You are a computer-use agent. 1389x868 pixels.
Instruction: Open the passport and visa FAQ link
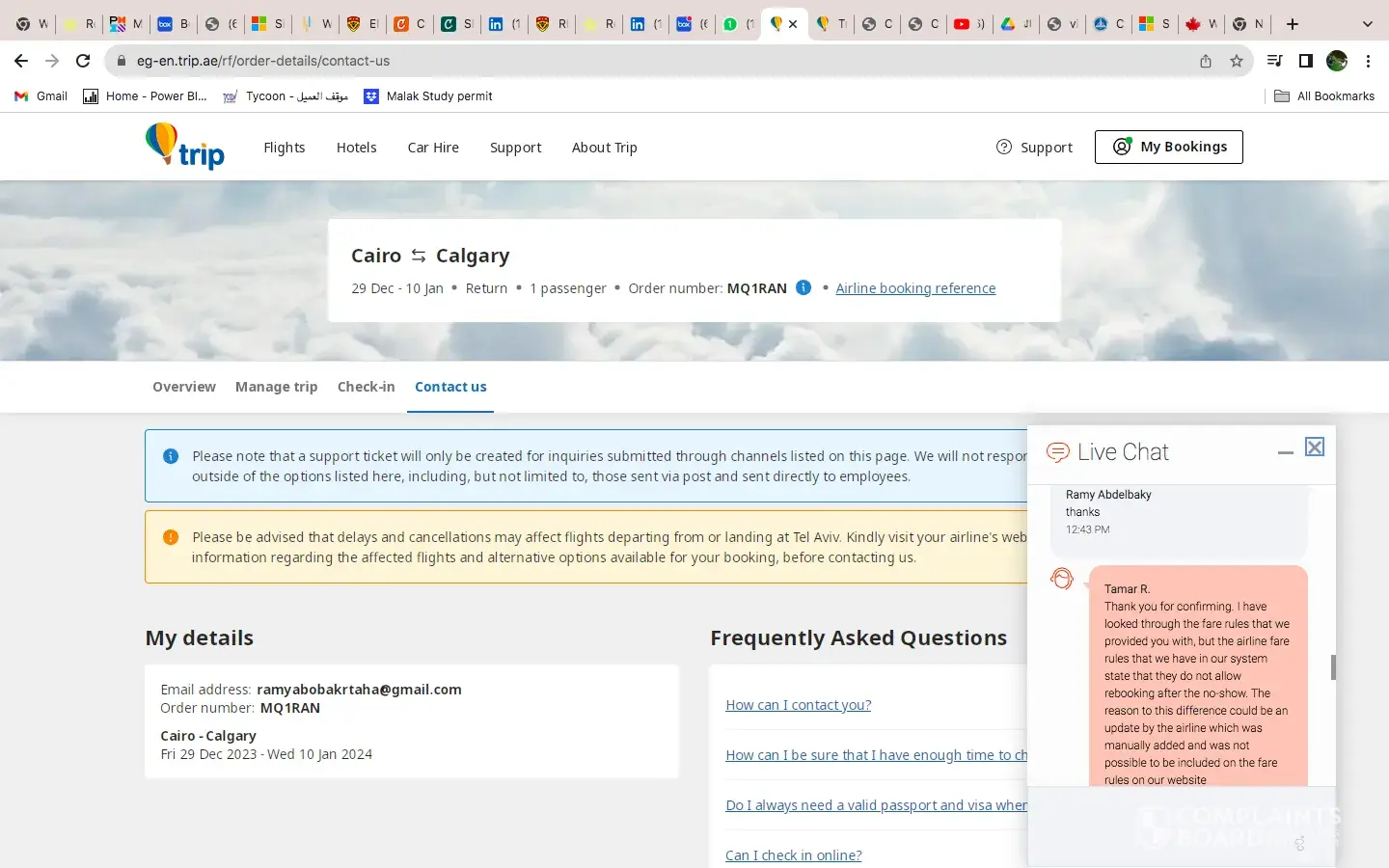[876, 805]
